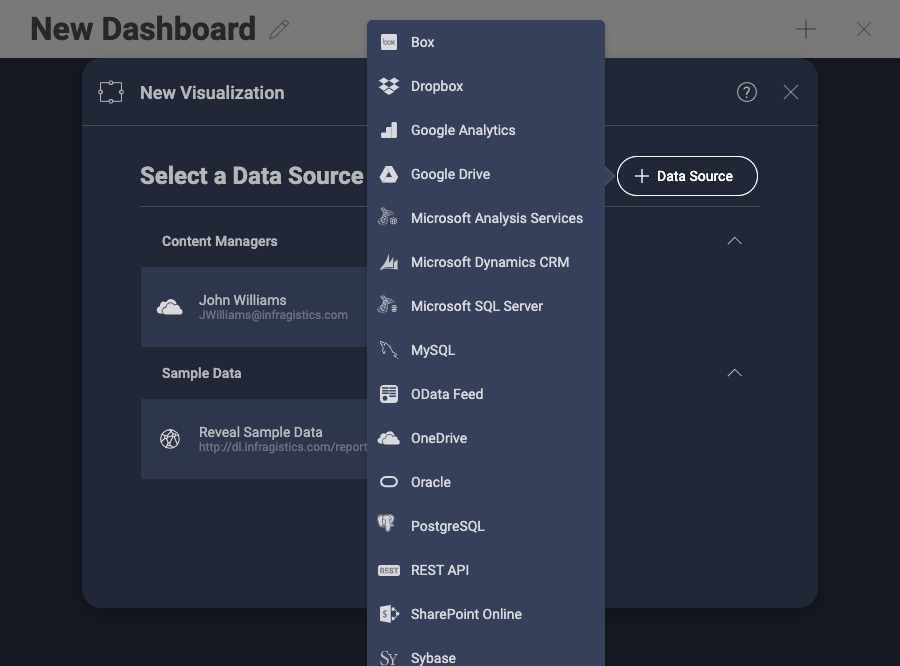Click the JWilliams@infragistics.com email text
The height and width of the screenshot is (666, 900).
click(273, 315)
